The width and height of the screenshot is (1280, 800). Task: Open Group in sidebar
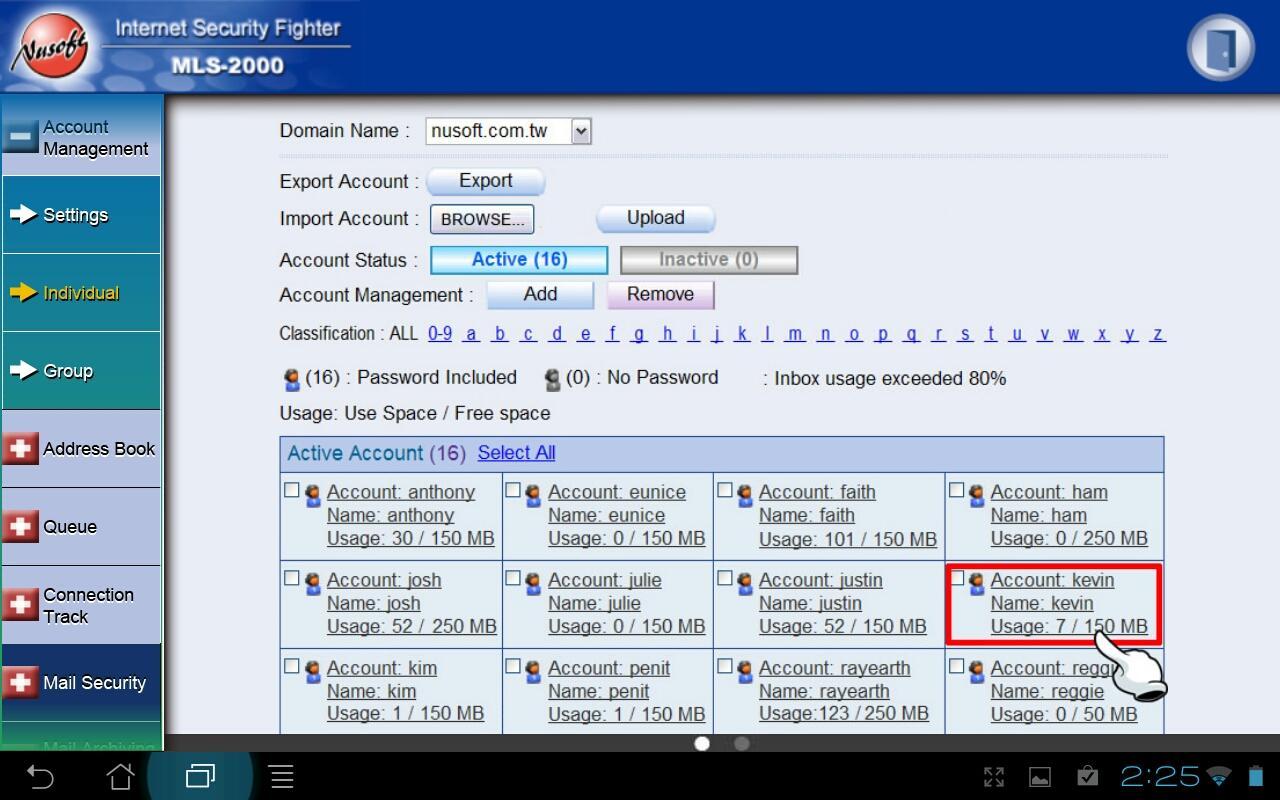(x=81, y=371)
